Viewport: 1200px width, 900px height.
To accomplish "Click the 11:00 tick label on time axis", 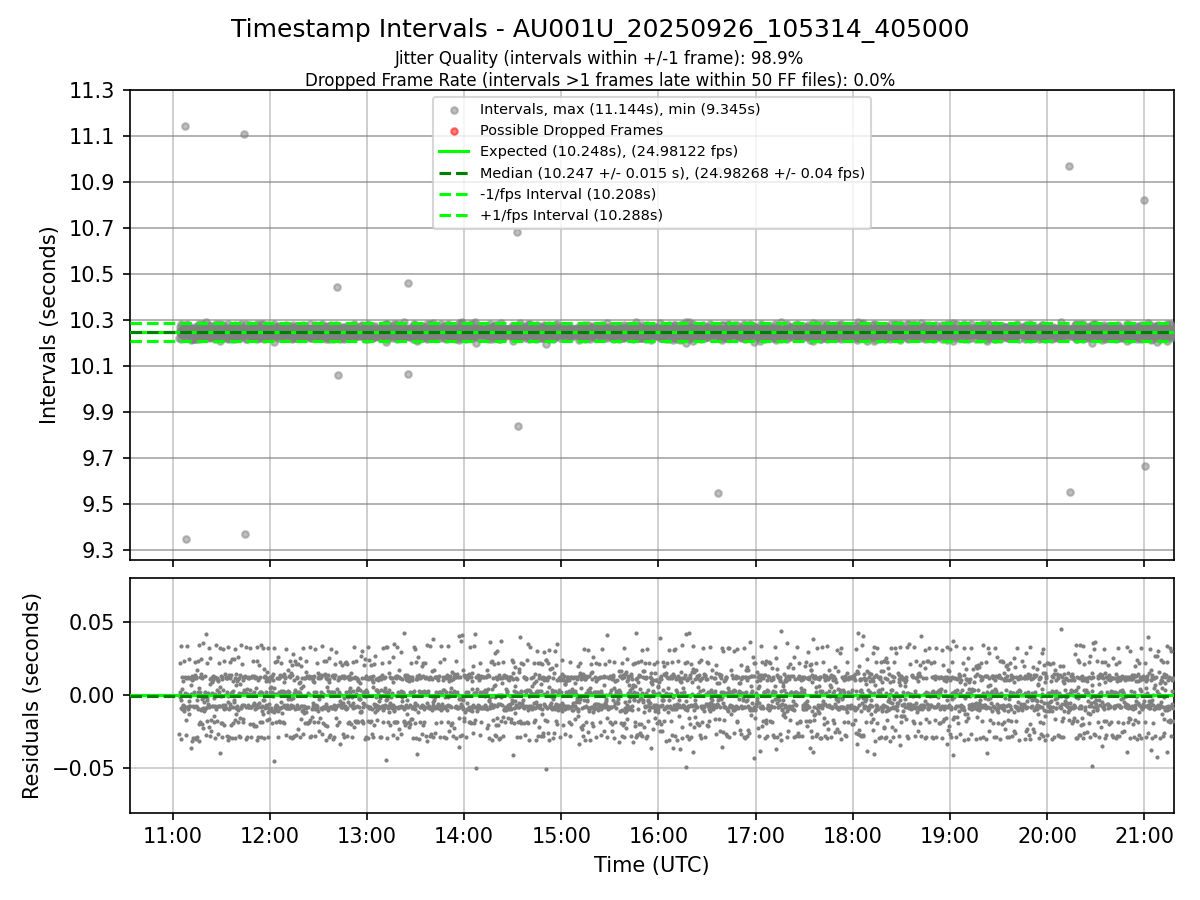I will [x=173, y=832].
